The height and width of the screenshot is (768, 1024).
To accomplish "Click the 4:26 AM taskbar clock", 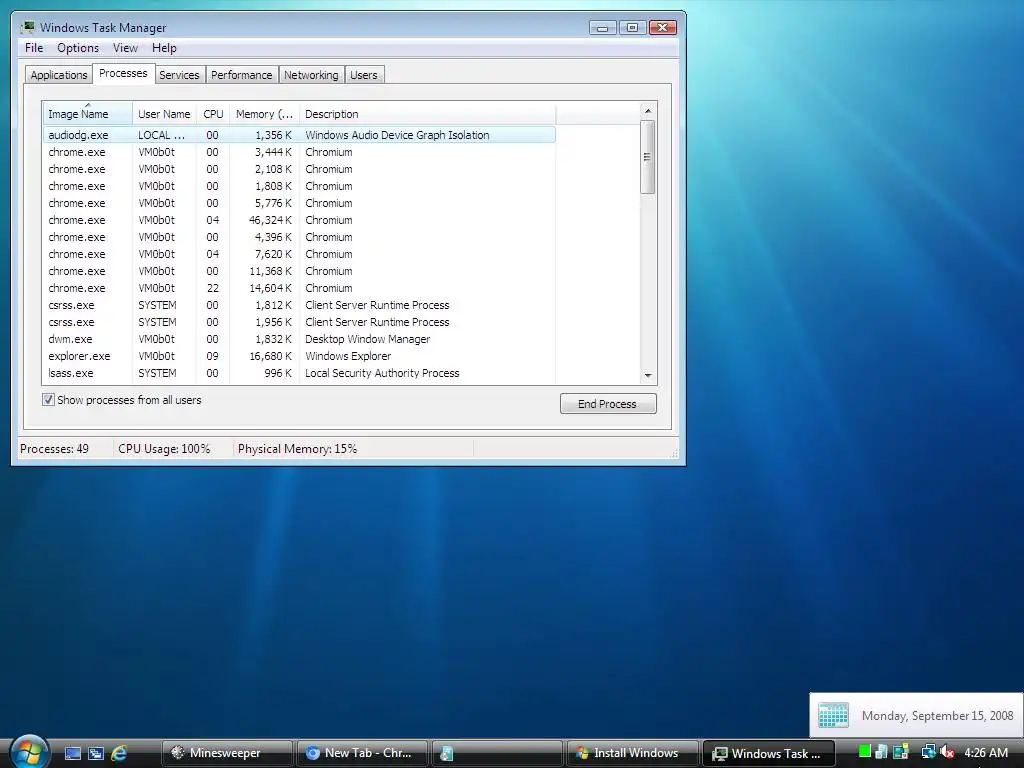I will point(986,753).
